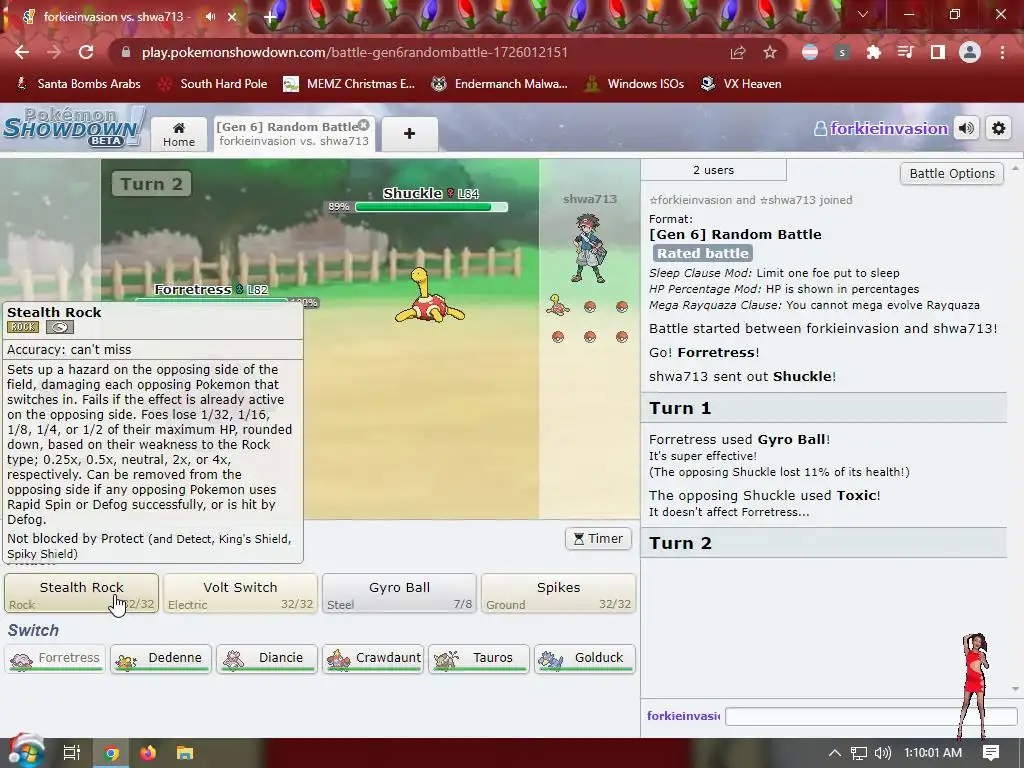Switch to Crawdaunt
Image resolution: width=1024 pixels, height=768 pixels.
(x=373, y=658)
